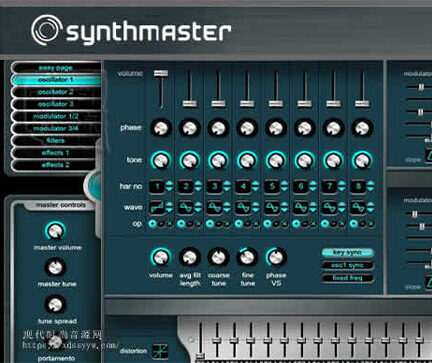
Task: Click the phase knob for harmonic 1
Action: coord(161,128)
